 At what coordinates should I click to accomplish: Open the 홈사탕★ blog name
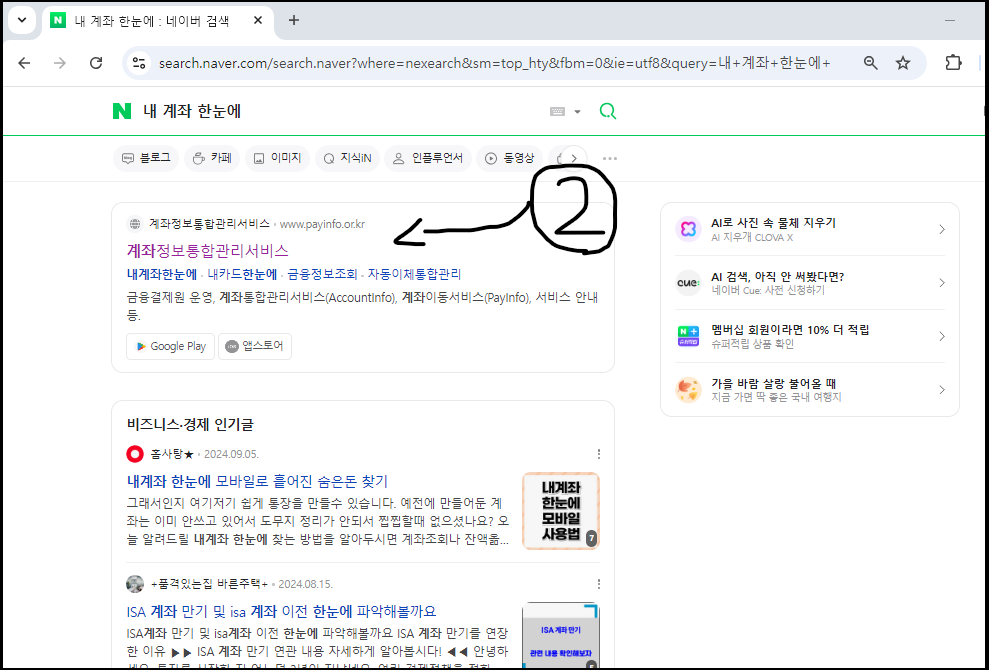tap(172, 454)
